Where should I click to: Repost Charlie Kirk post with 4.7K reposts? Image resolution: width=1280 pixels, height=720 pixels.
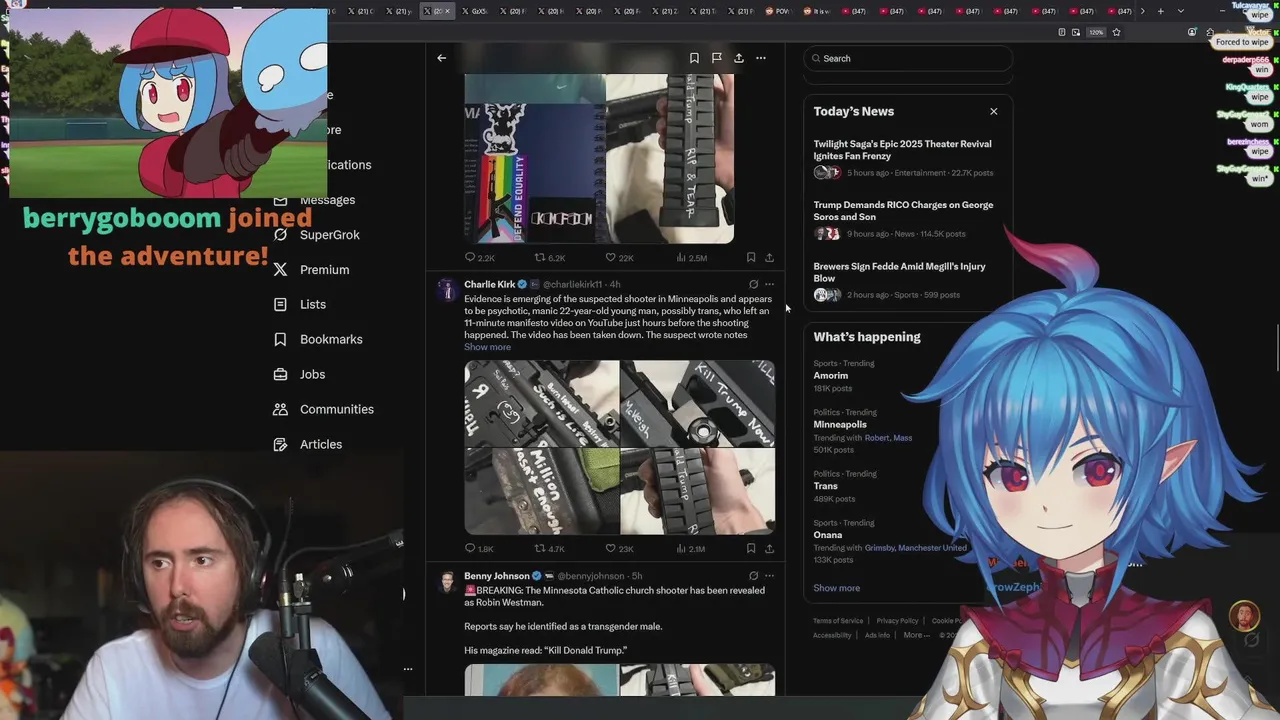pyautogui.click(x=550, y=549)
